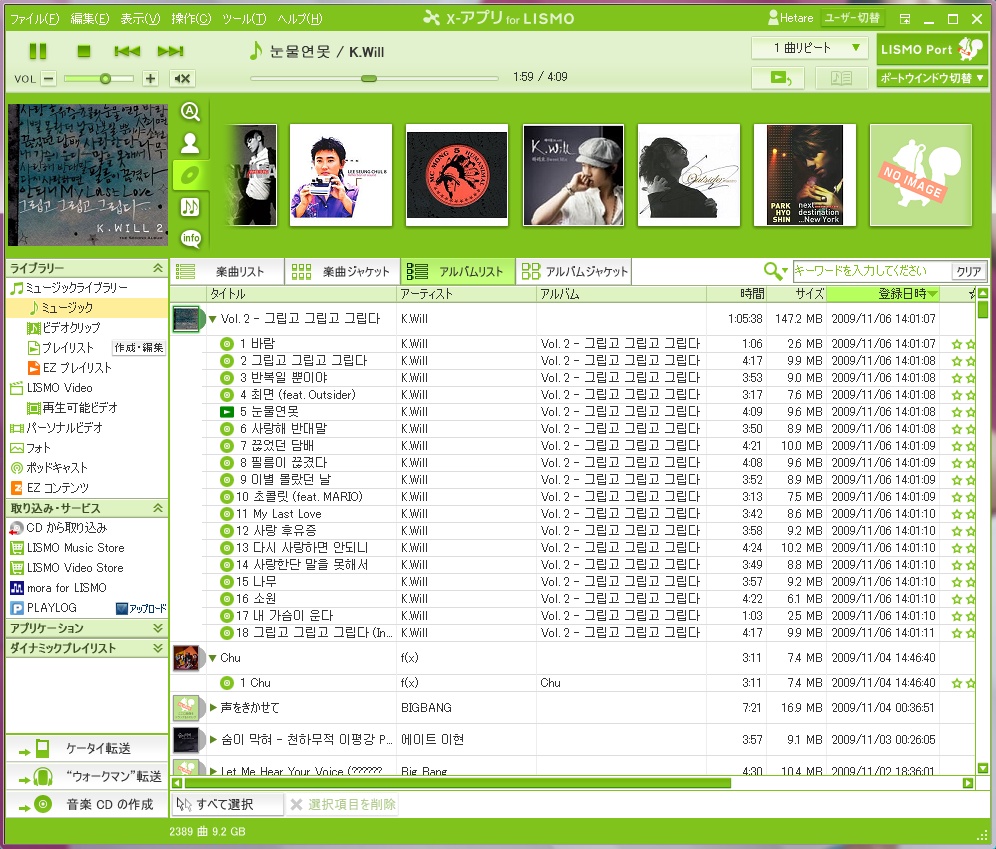Select the K.Will album cover thumbnail
This screenshot has width=996, height=849.
(573, 175)
